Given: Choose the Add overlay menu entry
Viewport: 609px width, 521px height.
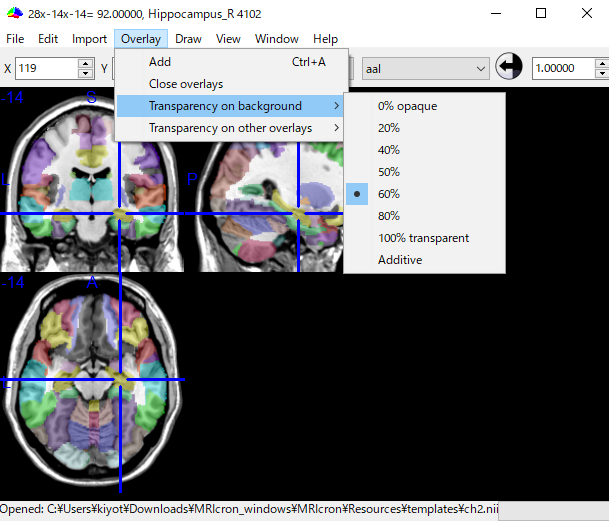Looking at the screenshot, I should [x=160, y=62].
